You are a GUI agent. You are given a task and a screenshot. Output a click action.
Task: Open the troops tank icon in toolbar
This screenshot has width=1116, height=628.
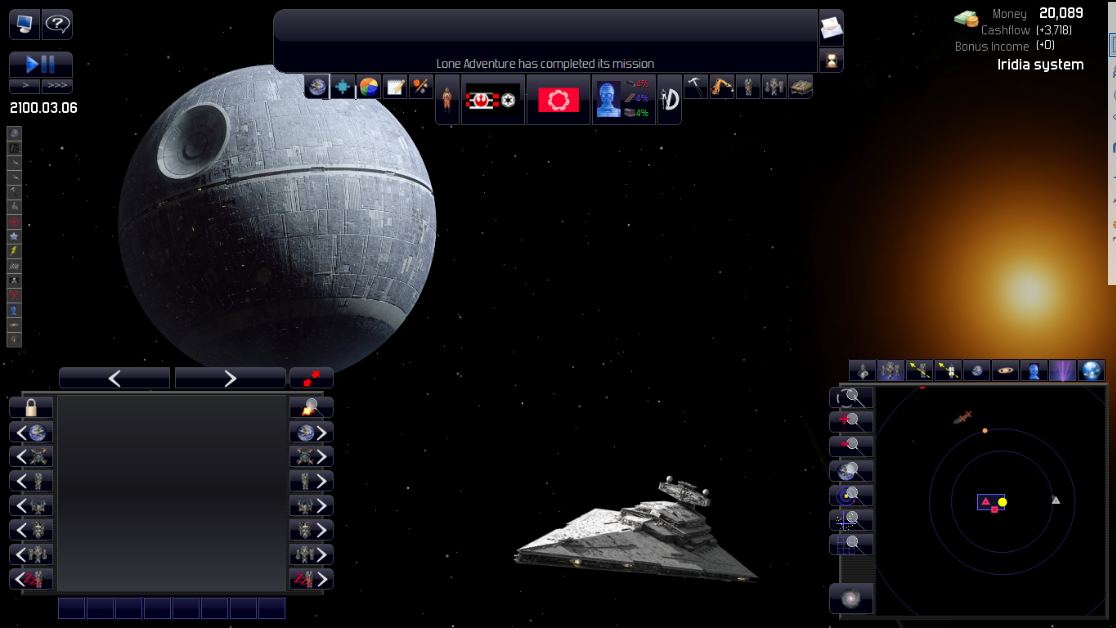pyautogui.click(x=801, y=87)
